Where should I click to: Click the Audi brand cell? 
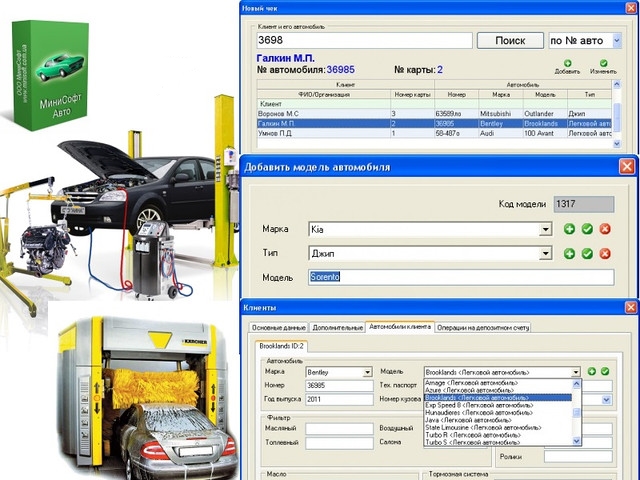click(x=500, y=133)
